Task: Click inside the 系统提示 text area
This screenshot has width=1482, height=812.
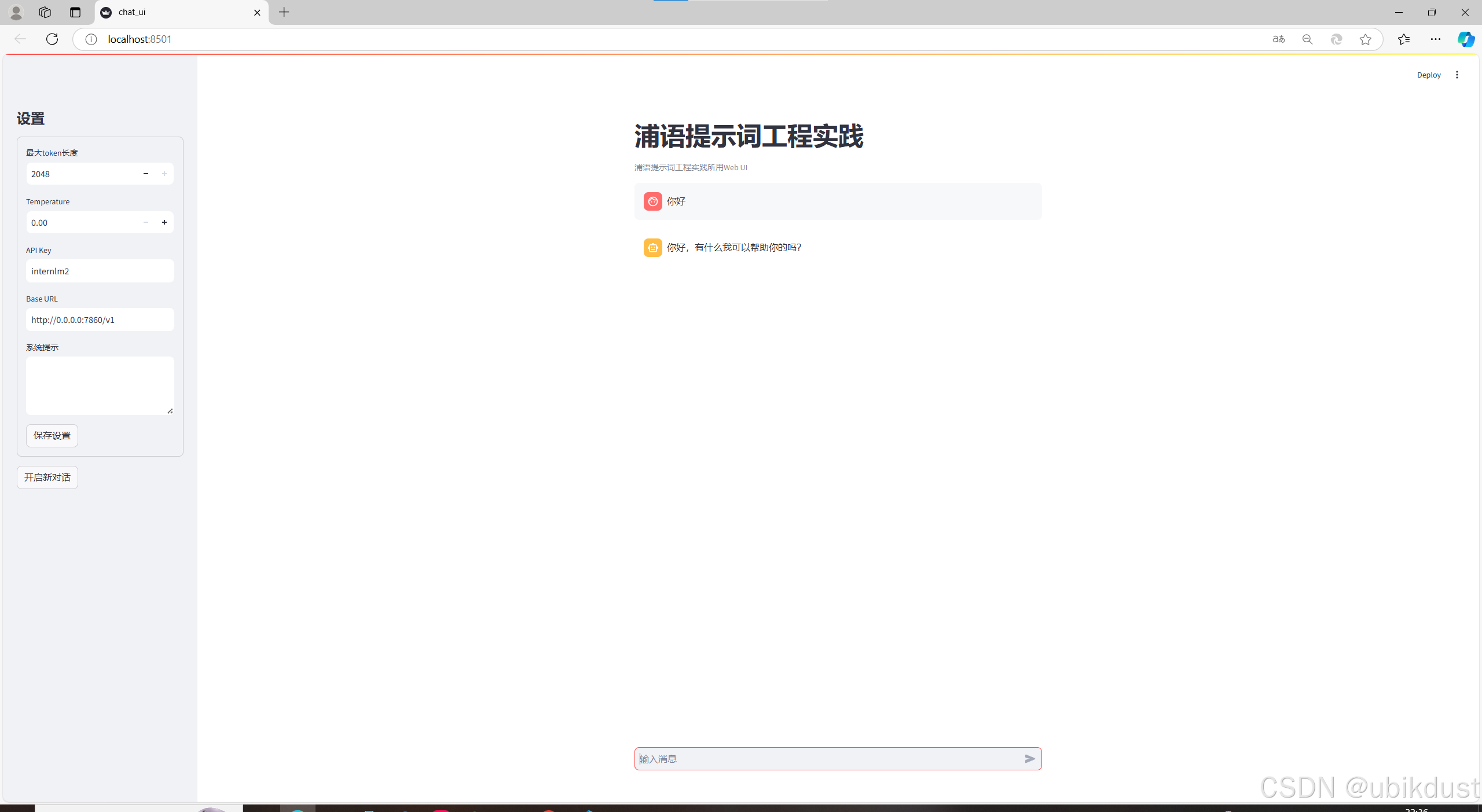Action: 100,385
